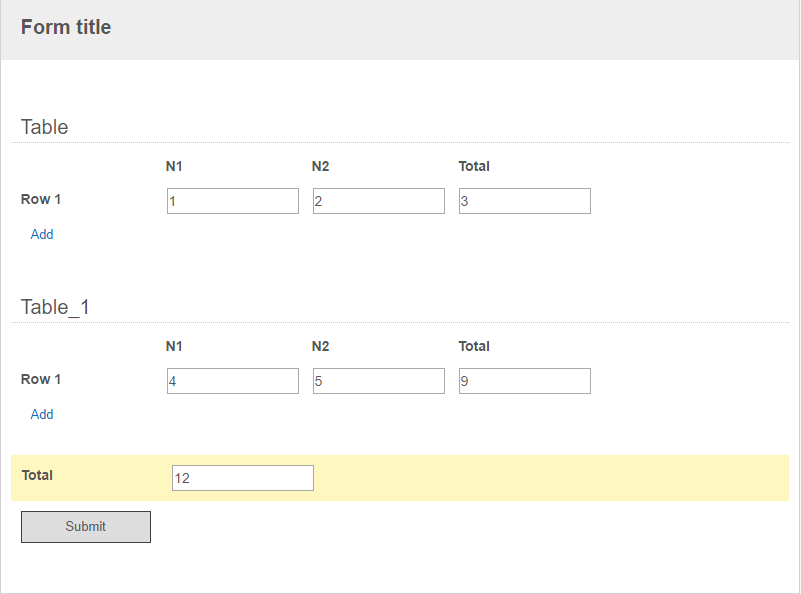Viewport: 801px width, 594px height.
Task: Click the N1 input in Table_1
Action: [x=233, y=381]
